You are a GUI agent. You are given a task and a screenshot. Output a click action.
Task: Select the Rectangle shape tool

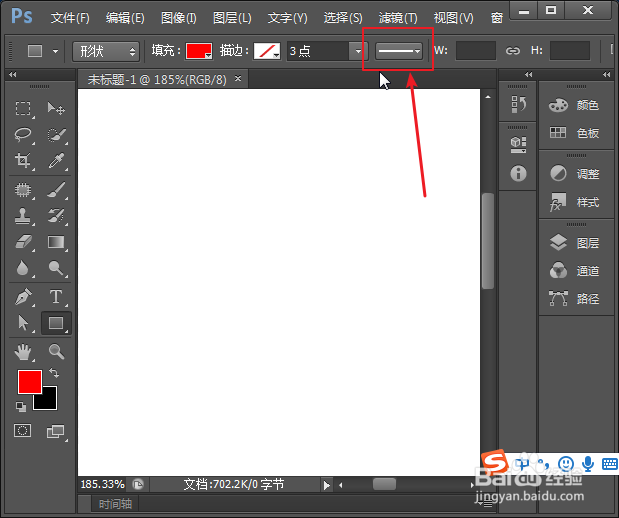point(56,323)
